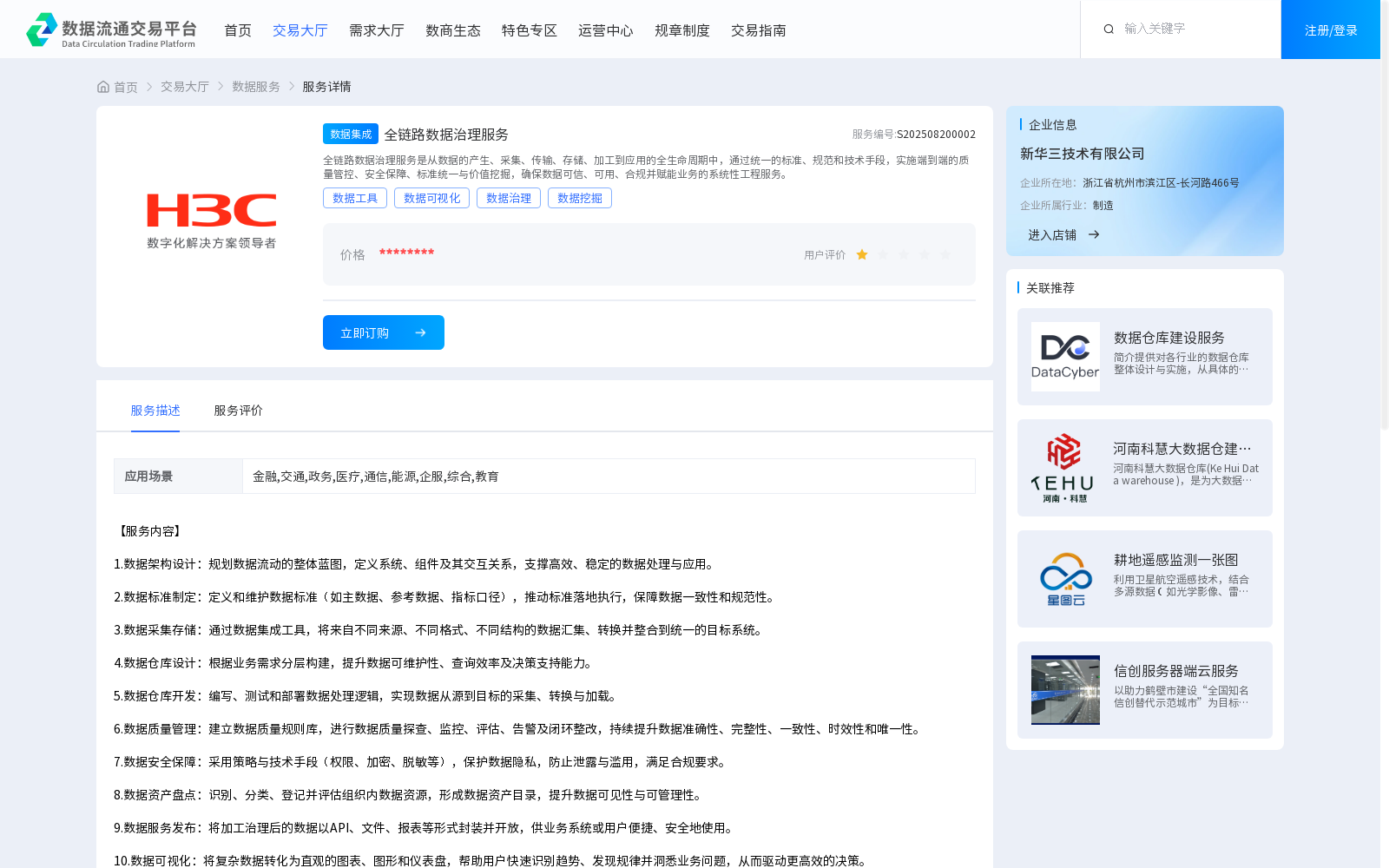This screenshot has height=868, width=1389.
Task: Open 交易大厅 in the top navigation
Action: pyautogui.click(x=300, y=30)
